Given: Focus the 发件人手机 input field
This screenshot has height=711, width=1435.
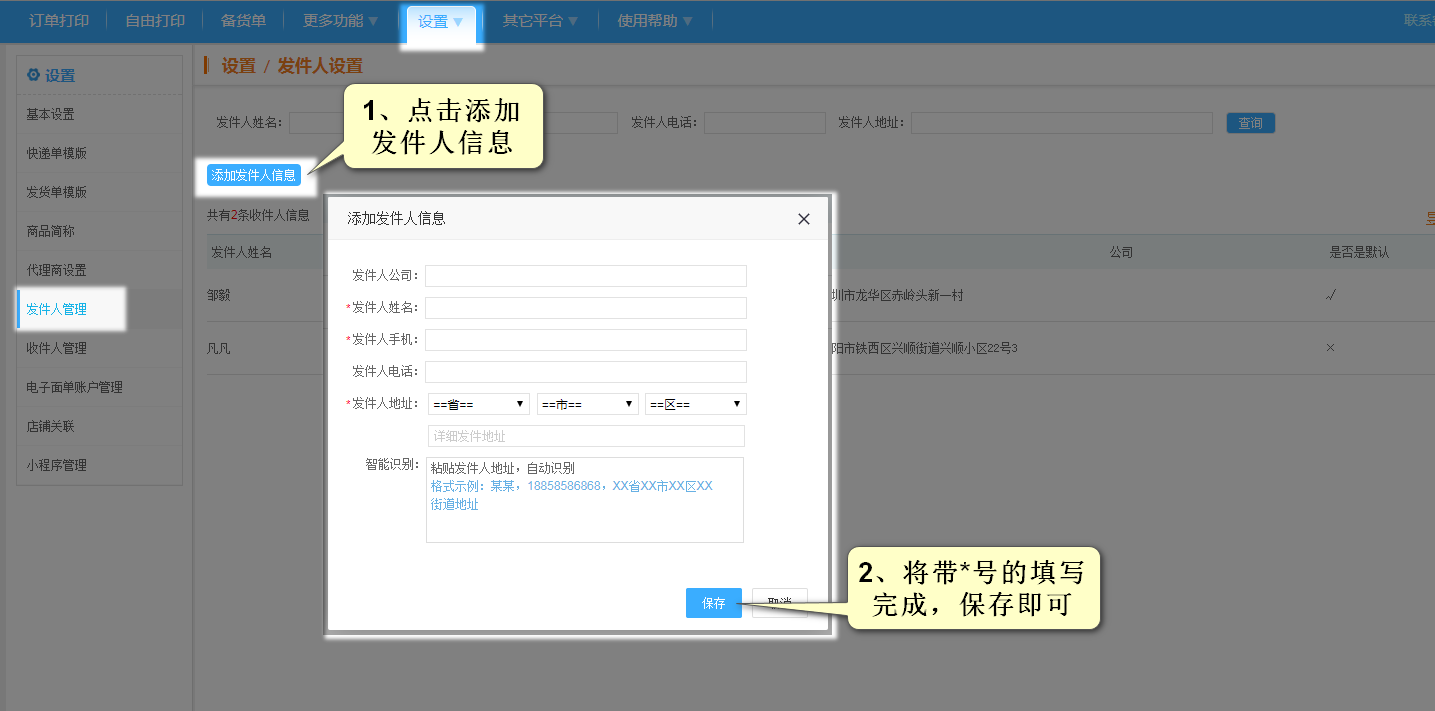Looking at the screenshot, I should click(586, 340).
